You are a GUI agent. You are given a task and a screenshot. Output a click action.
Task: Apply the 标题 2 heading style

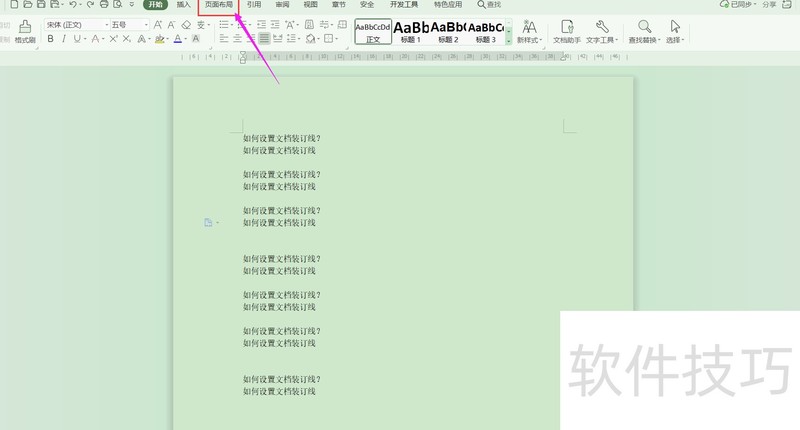click(448, 32)
